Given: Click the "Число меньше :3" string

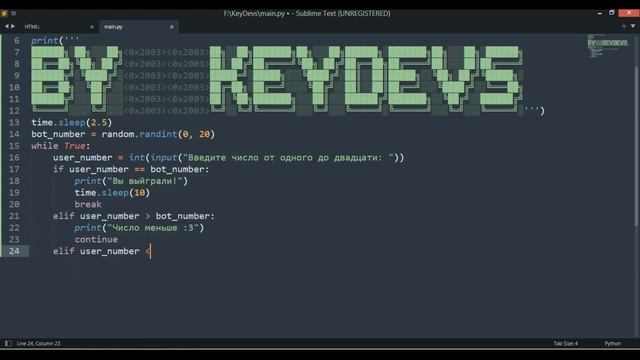Looking at the screenshot, I should tap(153, 227).
